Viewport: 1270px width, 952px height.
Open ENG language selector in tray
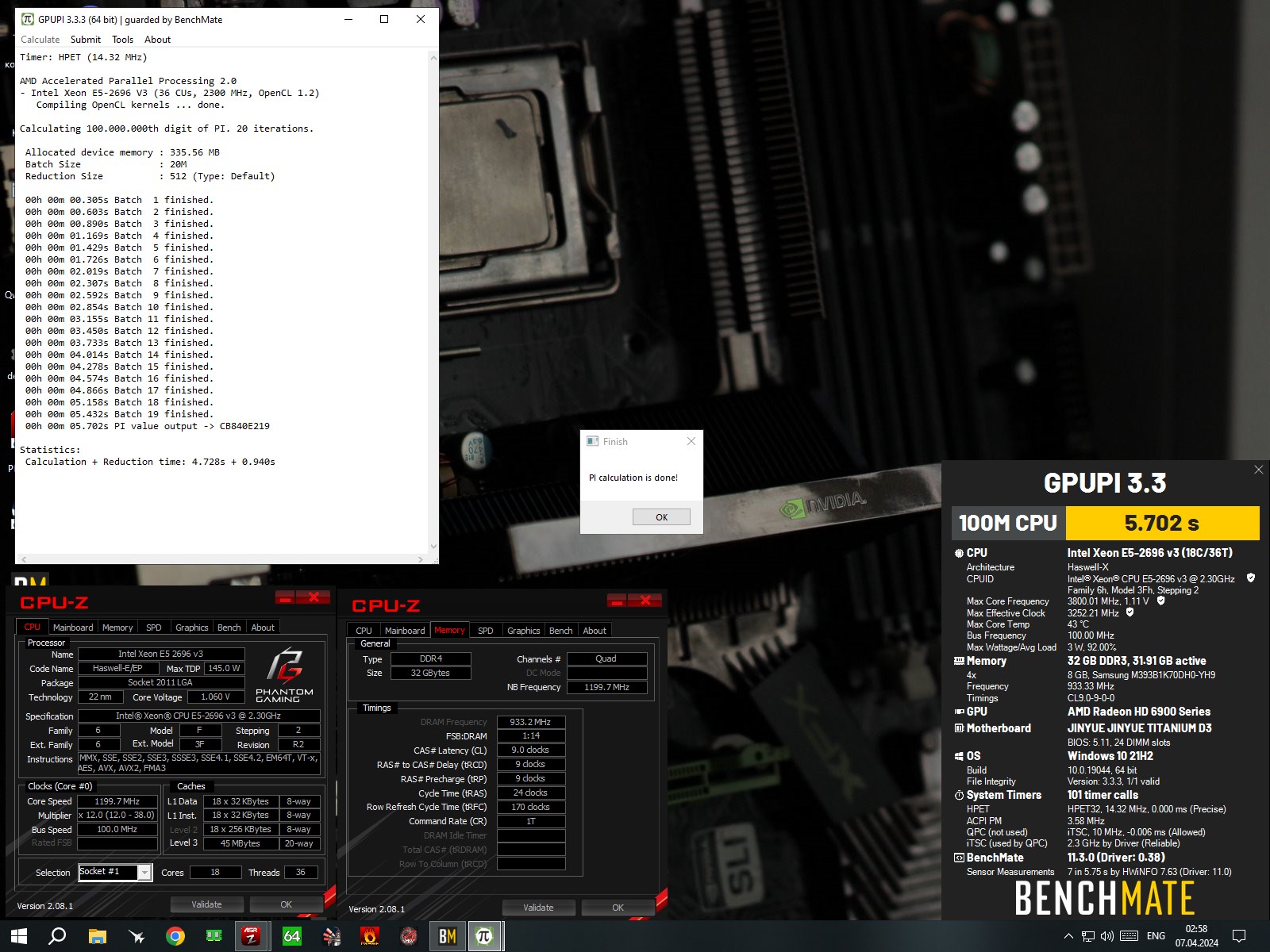(x=1156, y=936)
